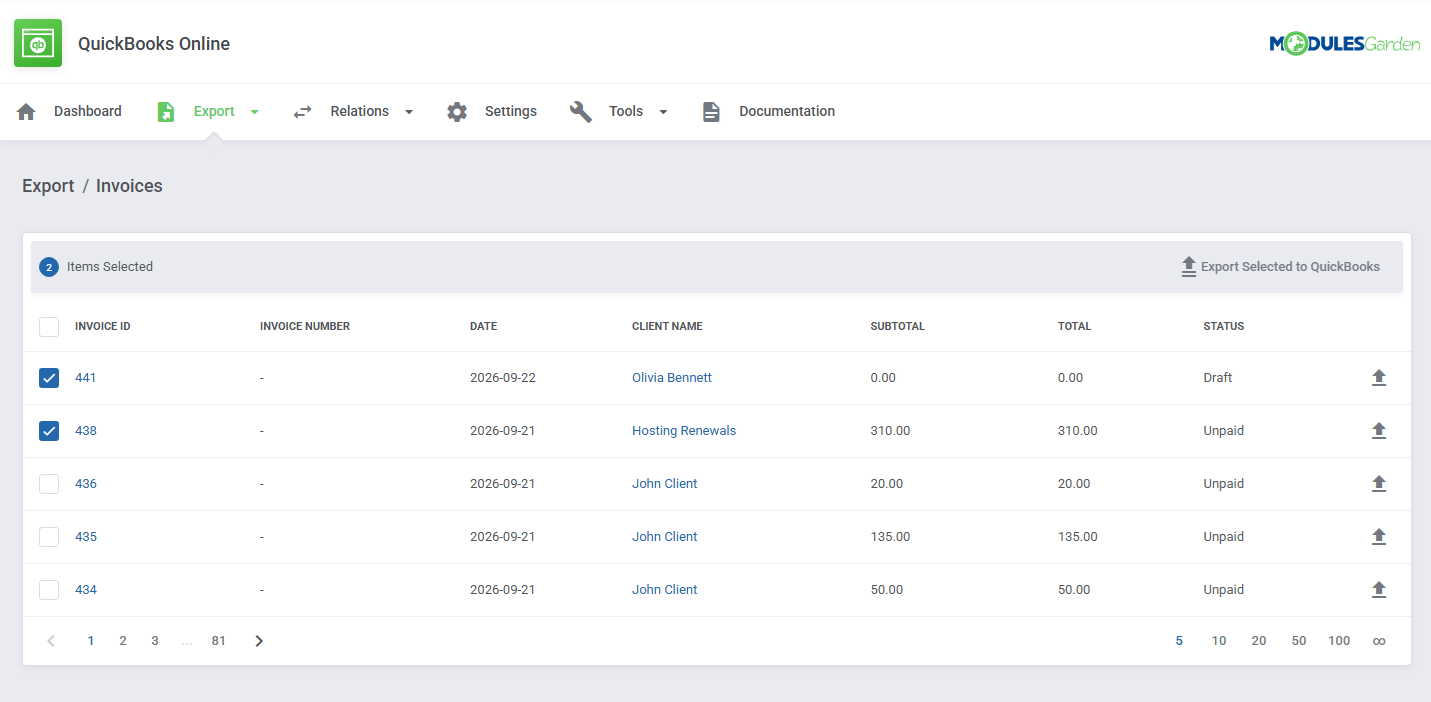Check the checkbox for invoice 435
The image size is (1431, 702).
coord(49,537)
